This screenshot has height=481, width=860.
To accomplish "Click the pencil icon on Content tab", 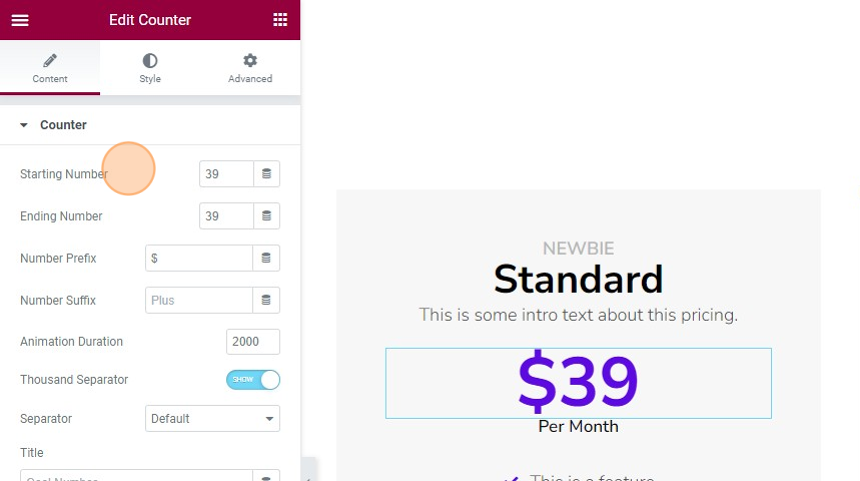I will [50, 60].
